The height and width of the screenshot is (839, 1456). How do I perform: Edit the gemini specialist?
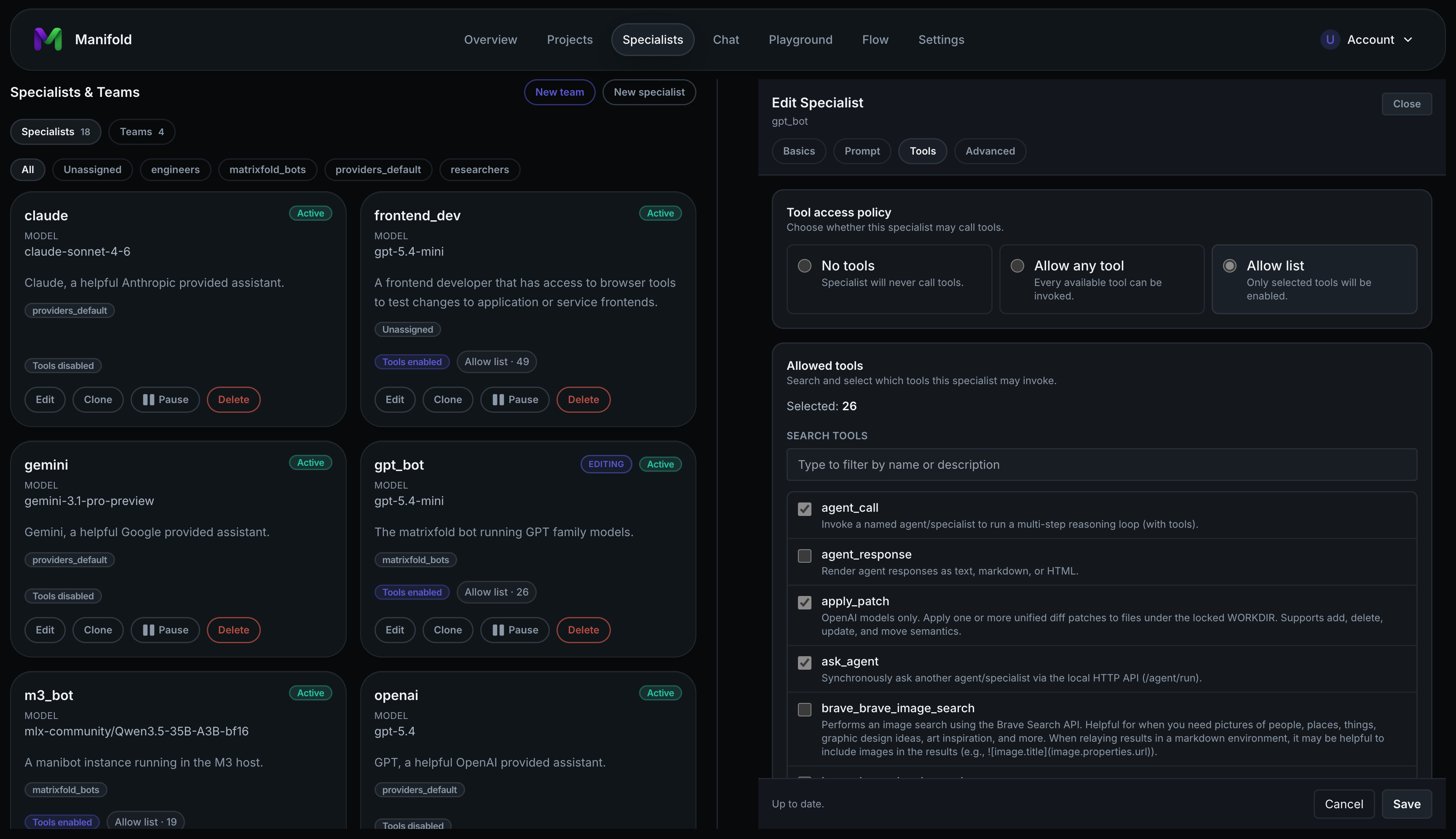(x=45, y=630)
